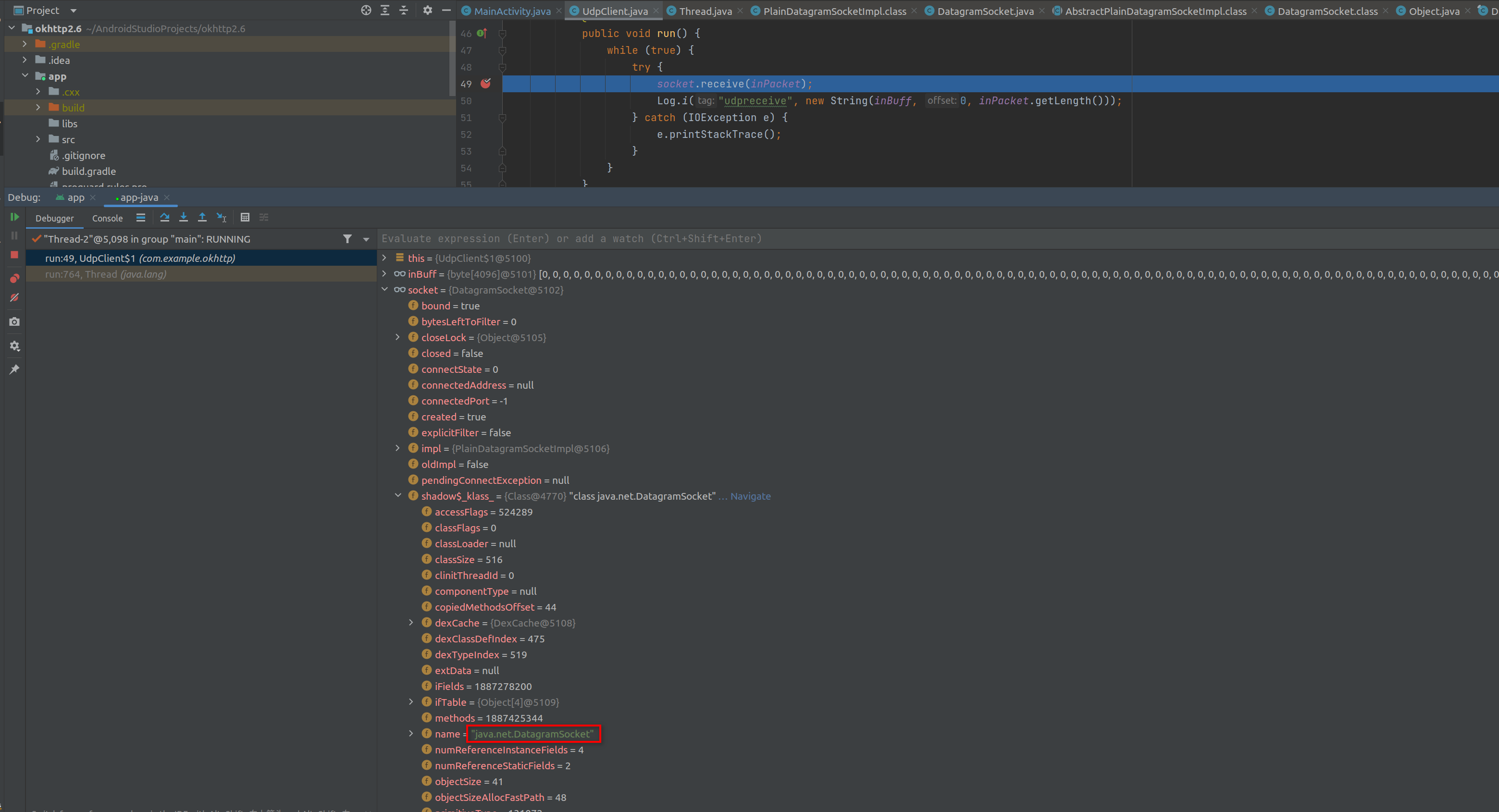Screen dimensions: 1499x812
Task: Click the Run to Cursor icon
Action: tap(221, 217)
